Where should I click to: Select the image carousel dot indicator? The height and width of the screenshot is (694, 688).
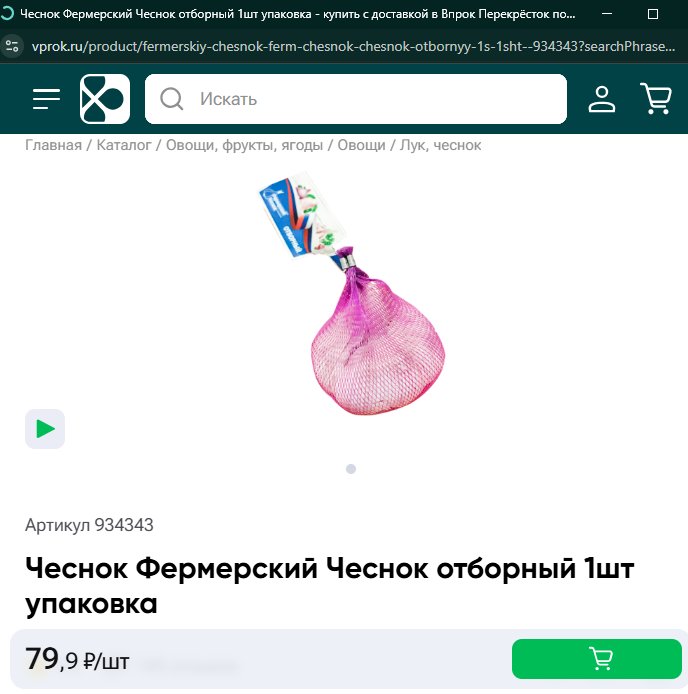(351, 469)
